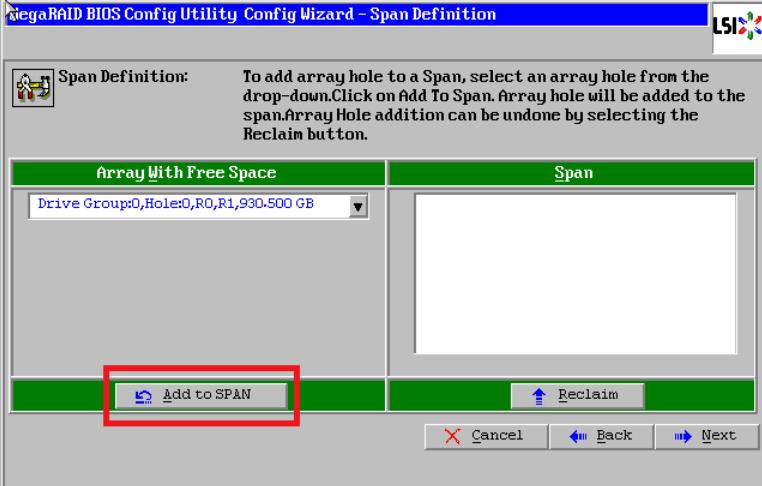Go Back to previous wizard step
The height and width of the screenshot is (486, 762).
click(601, 436)
